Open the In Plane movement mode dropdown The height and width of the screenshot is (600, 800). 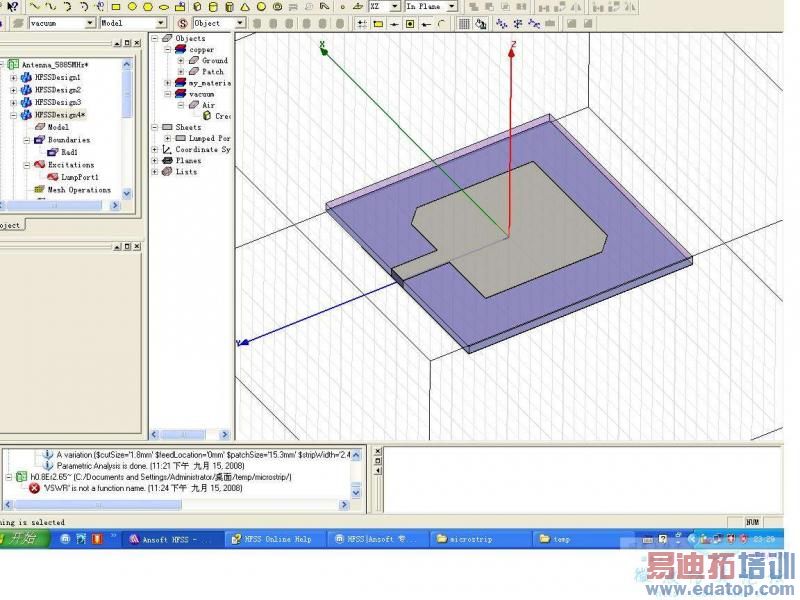pyautogui.click(x=452, y=7)
